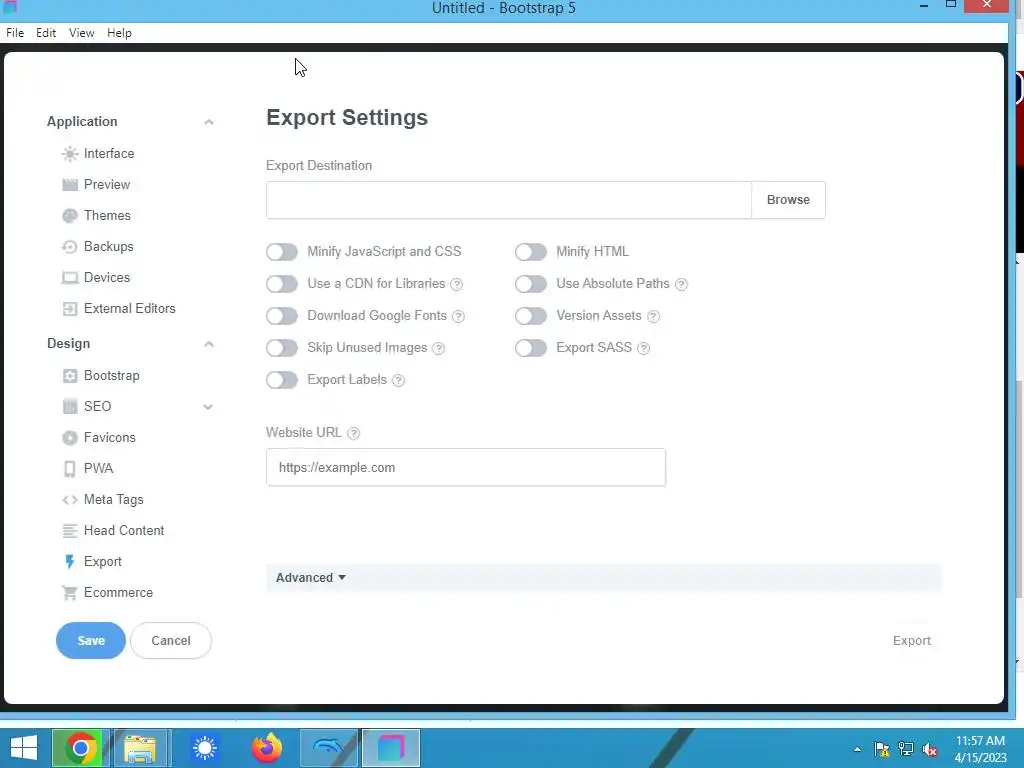This screenshot has height=768, width=1024.
Task: Click the Backups history icon
Action: point(69,247)
